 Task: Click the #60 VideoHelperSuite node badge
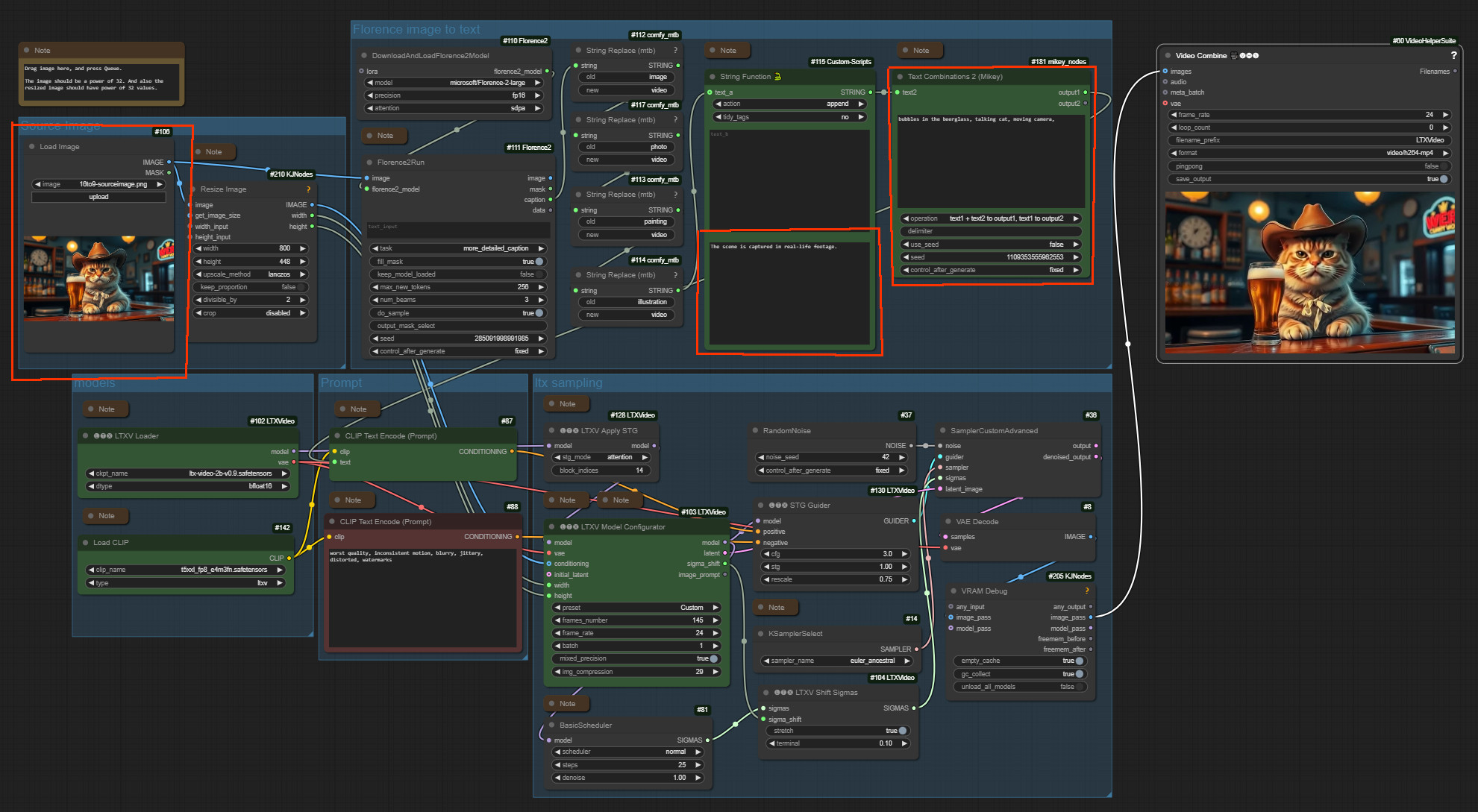click(x=1424, y=41)
